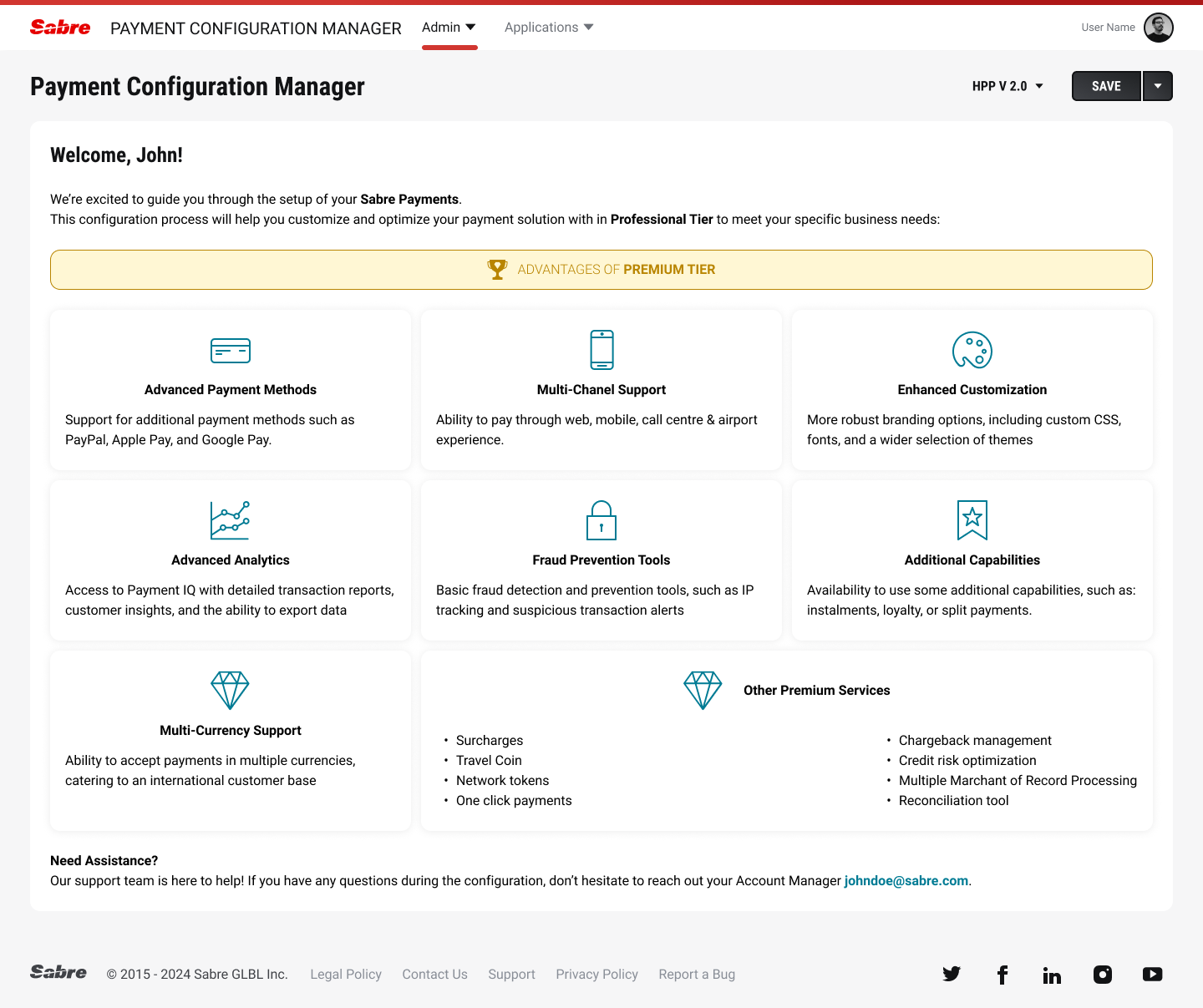Click the Welcome, John! heading
The image size is (1203, 1008).
pos(116,155)
